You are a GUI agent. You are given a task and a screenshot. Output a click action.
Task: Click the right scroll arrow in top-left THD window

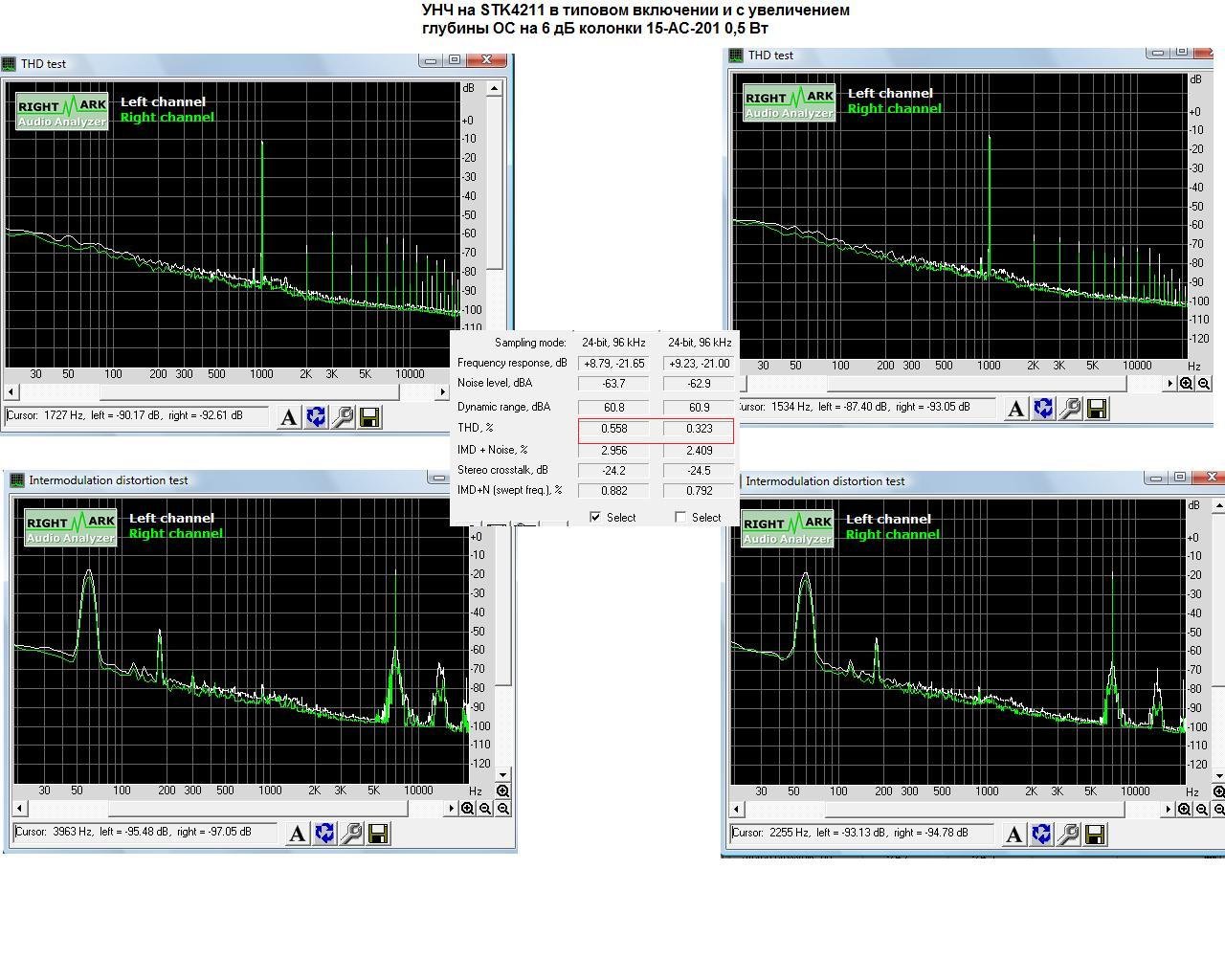[x=440, y=391]
